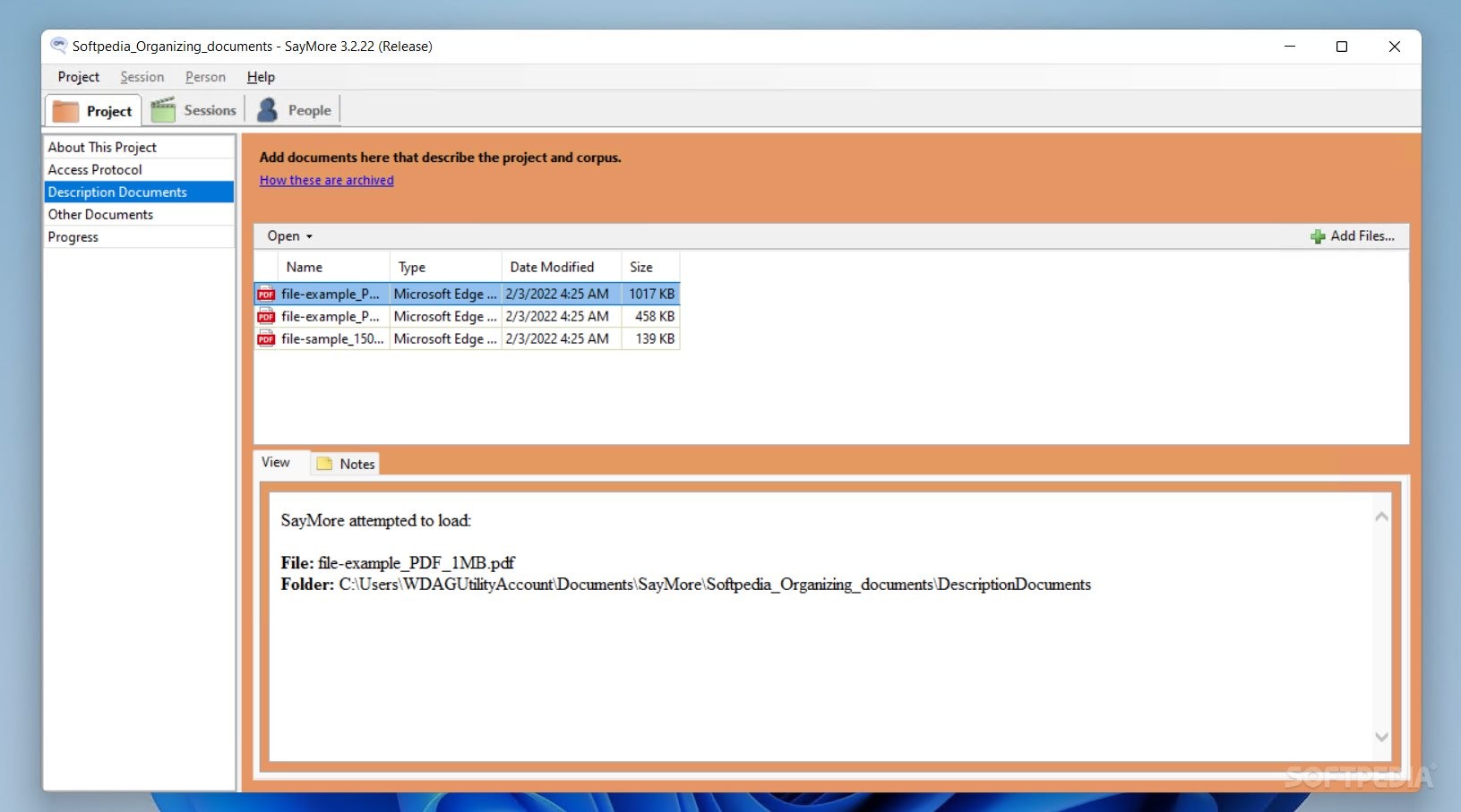Select the file-sample_150... file name
Screen dimensions: 1461x812
click(x=332, y=338)
